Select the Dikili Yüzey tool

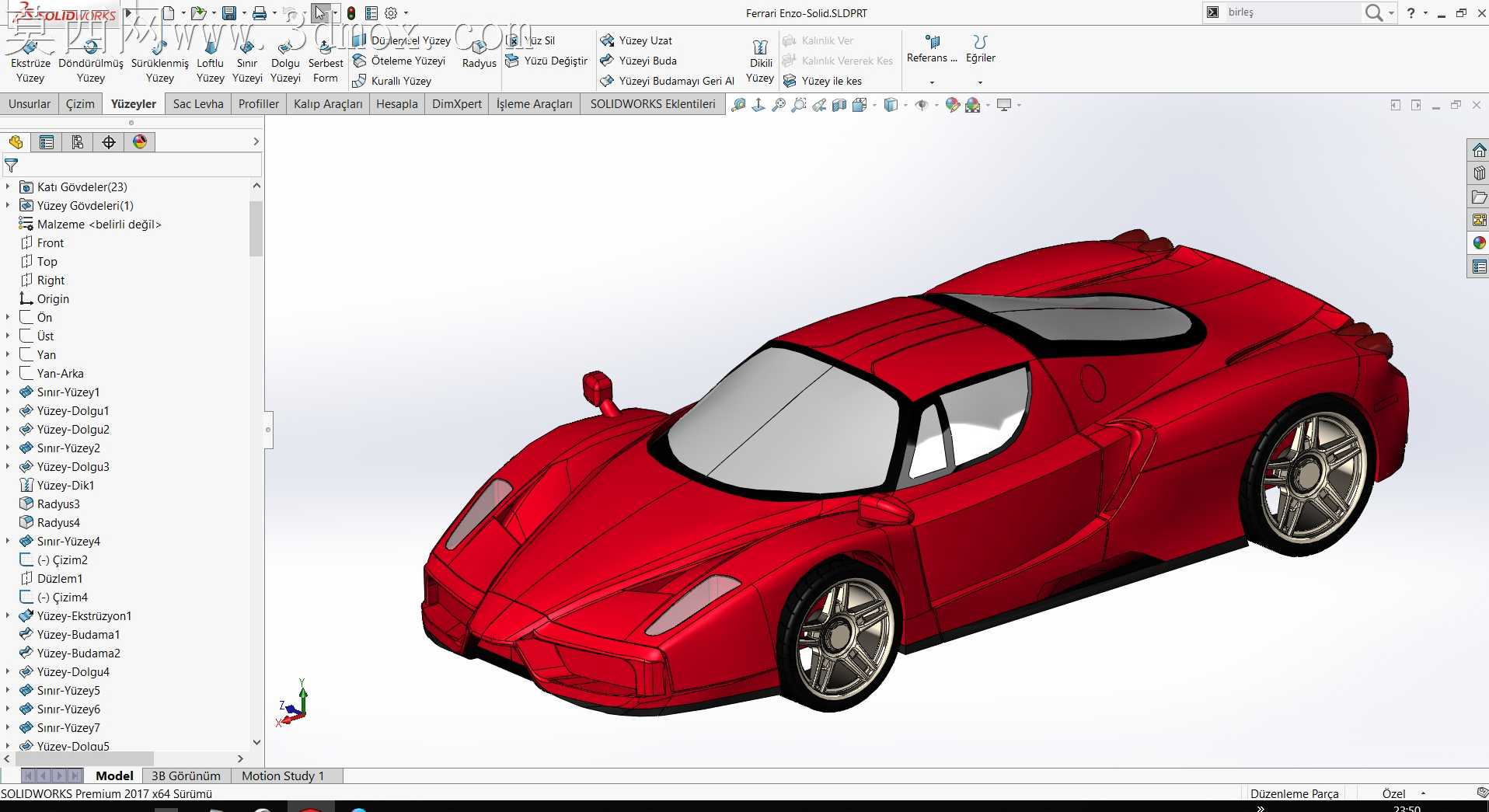(760, 61)
